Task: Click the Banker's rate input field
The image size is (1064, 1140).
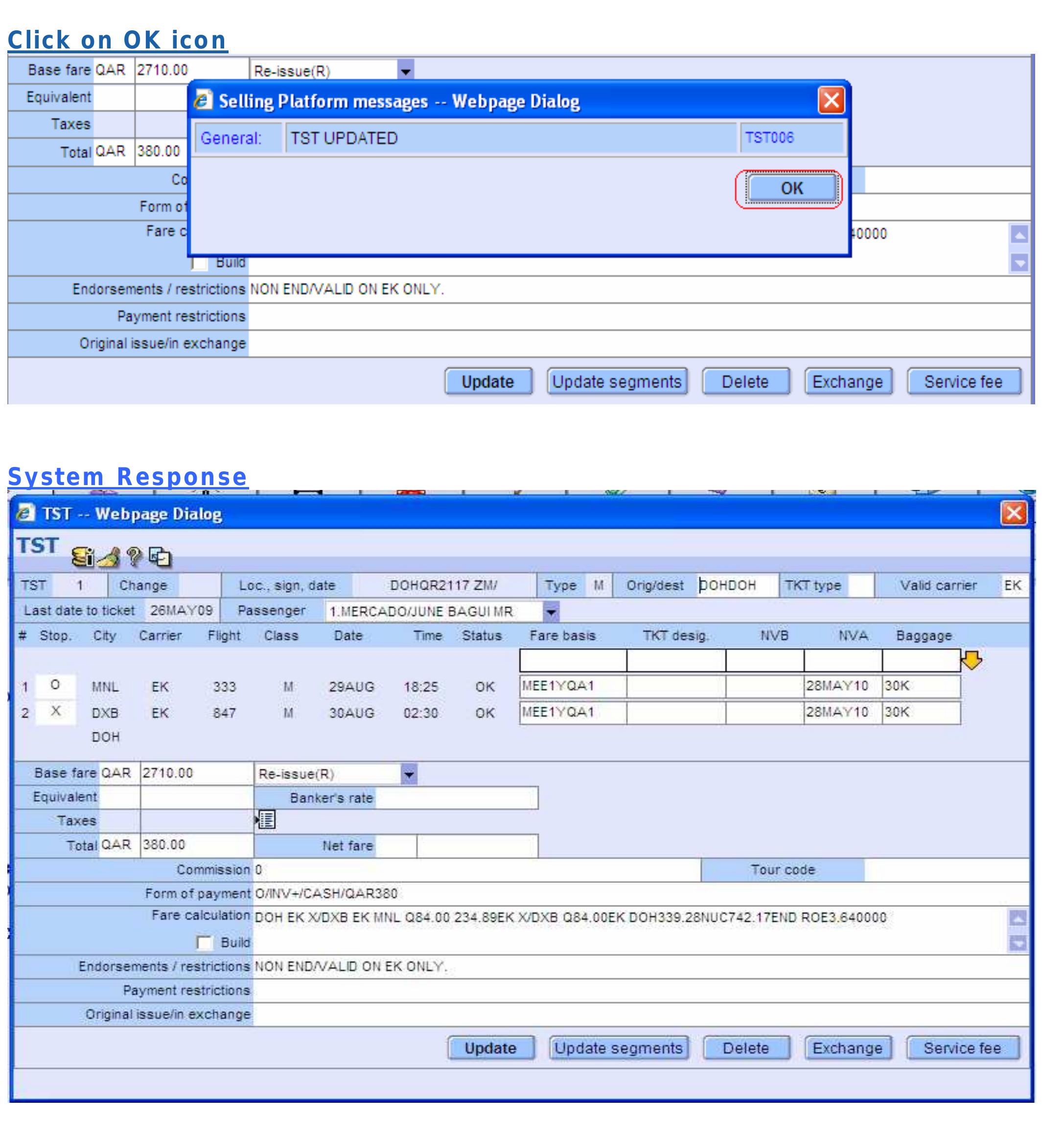Action: tap(456, 798)
